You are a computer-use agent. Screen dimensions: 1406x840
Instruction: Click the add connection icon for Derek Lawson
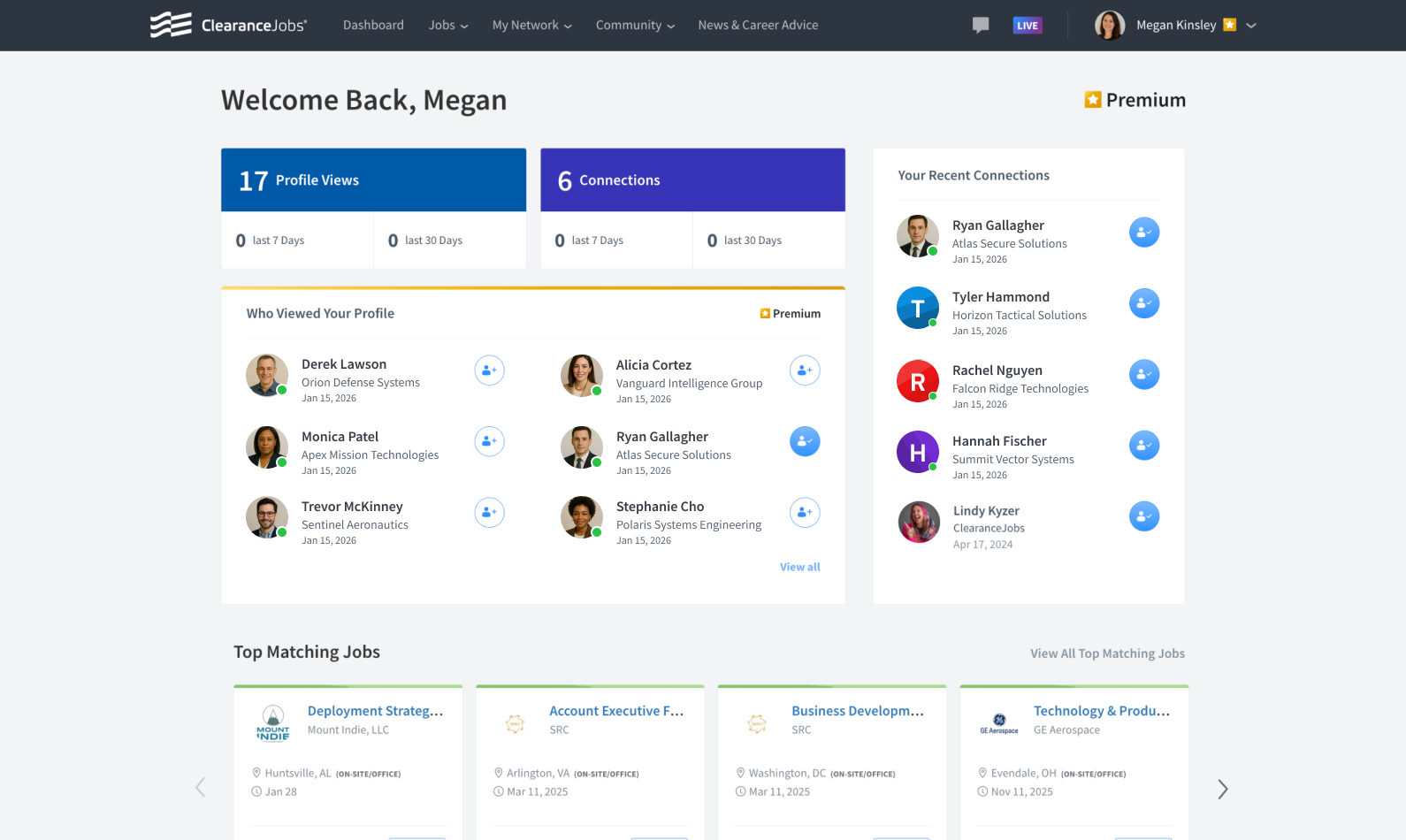(x=490, y=370)
